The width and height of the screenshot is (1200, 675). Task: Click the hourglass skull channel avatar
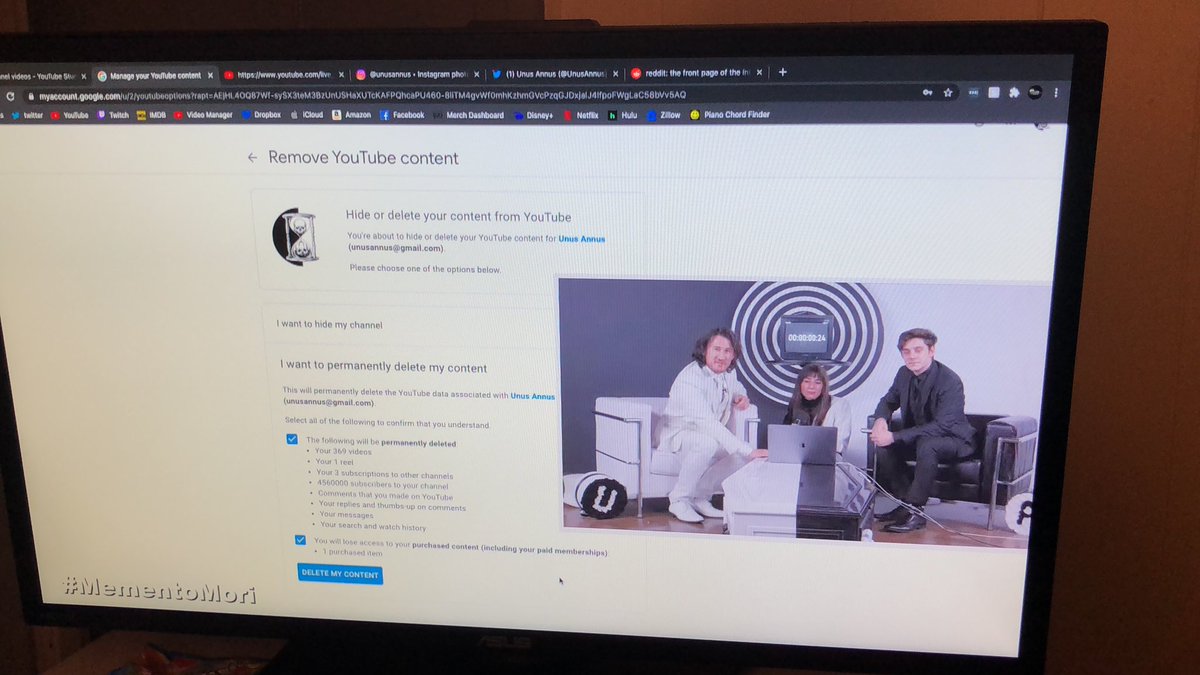(296, 237)
